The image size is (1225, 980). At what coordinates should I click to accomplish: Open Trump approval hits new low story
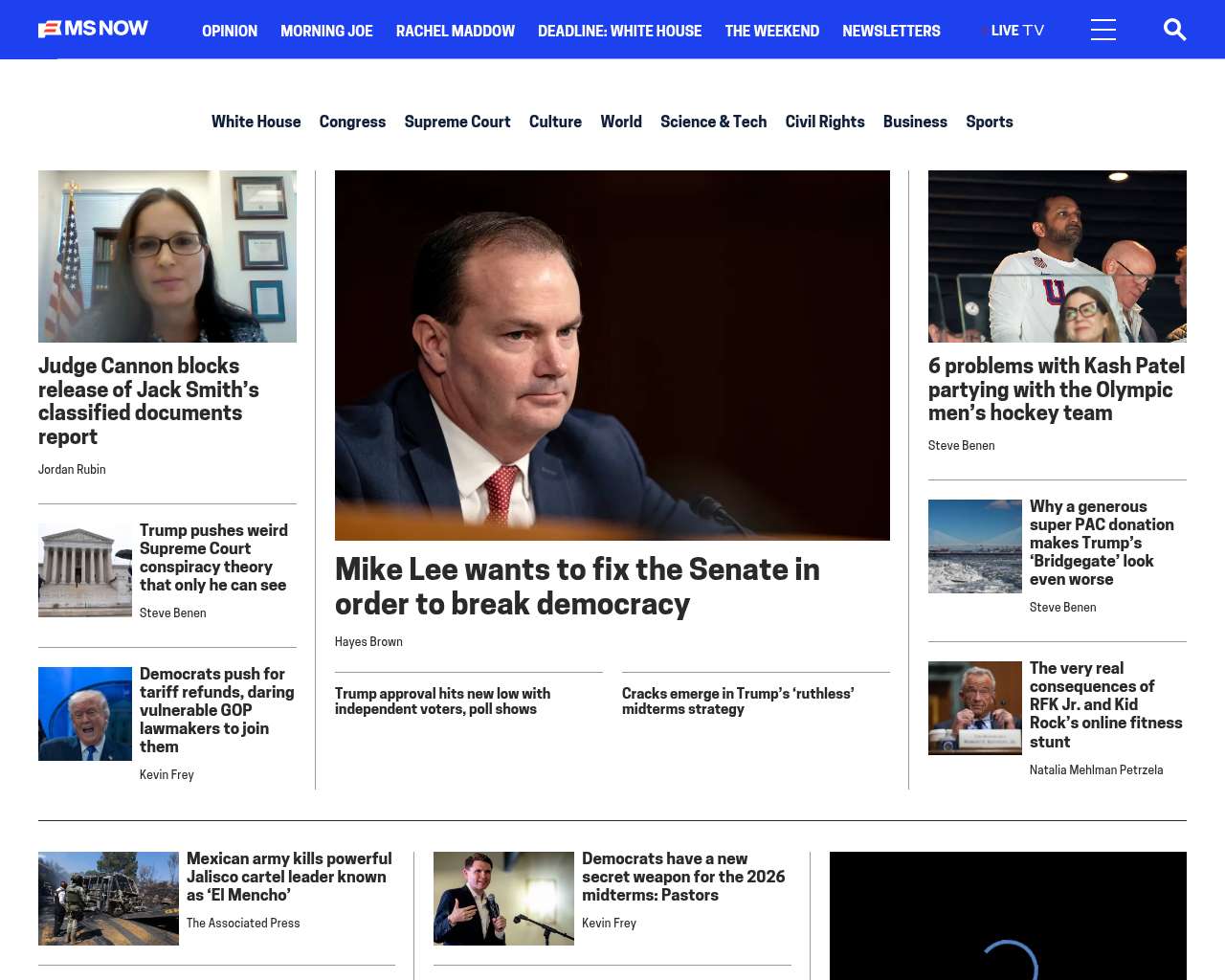tap(442, 701)
